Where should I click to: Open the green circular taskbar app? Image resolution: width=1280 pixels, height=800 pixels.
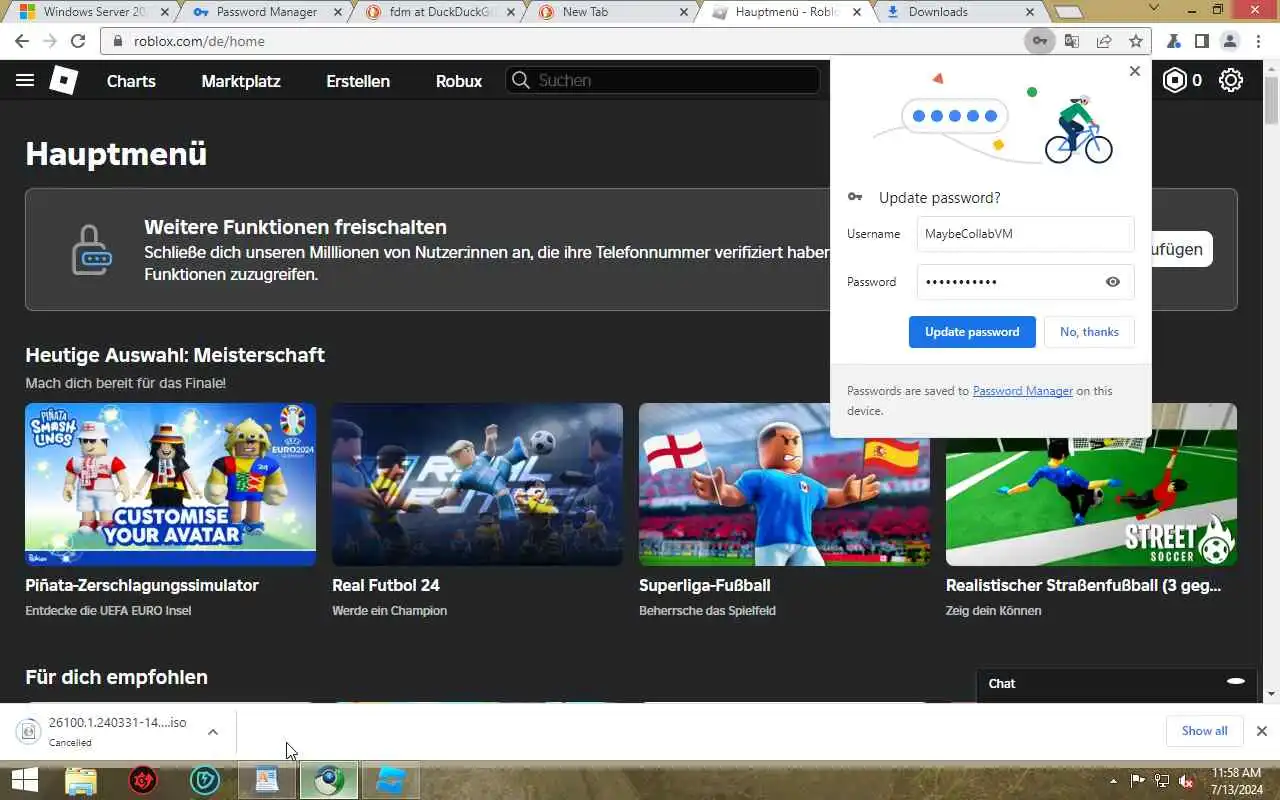pos(205,780)
